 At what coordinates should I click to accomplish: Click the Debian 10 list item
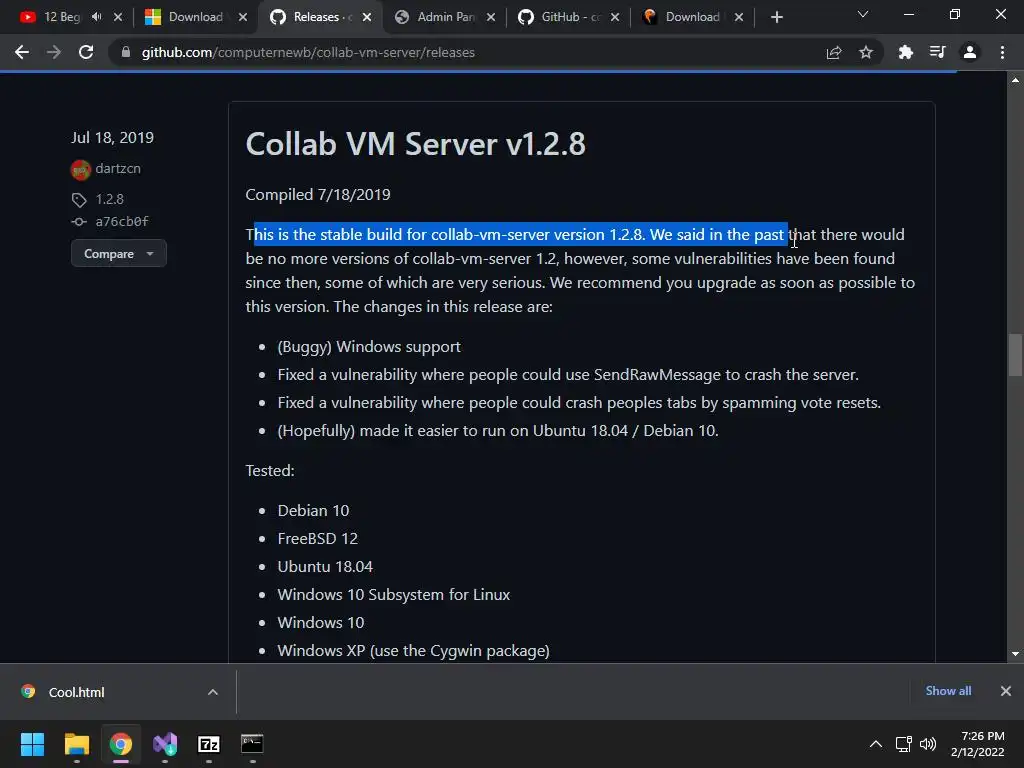pos(313,511)
